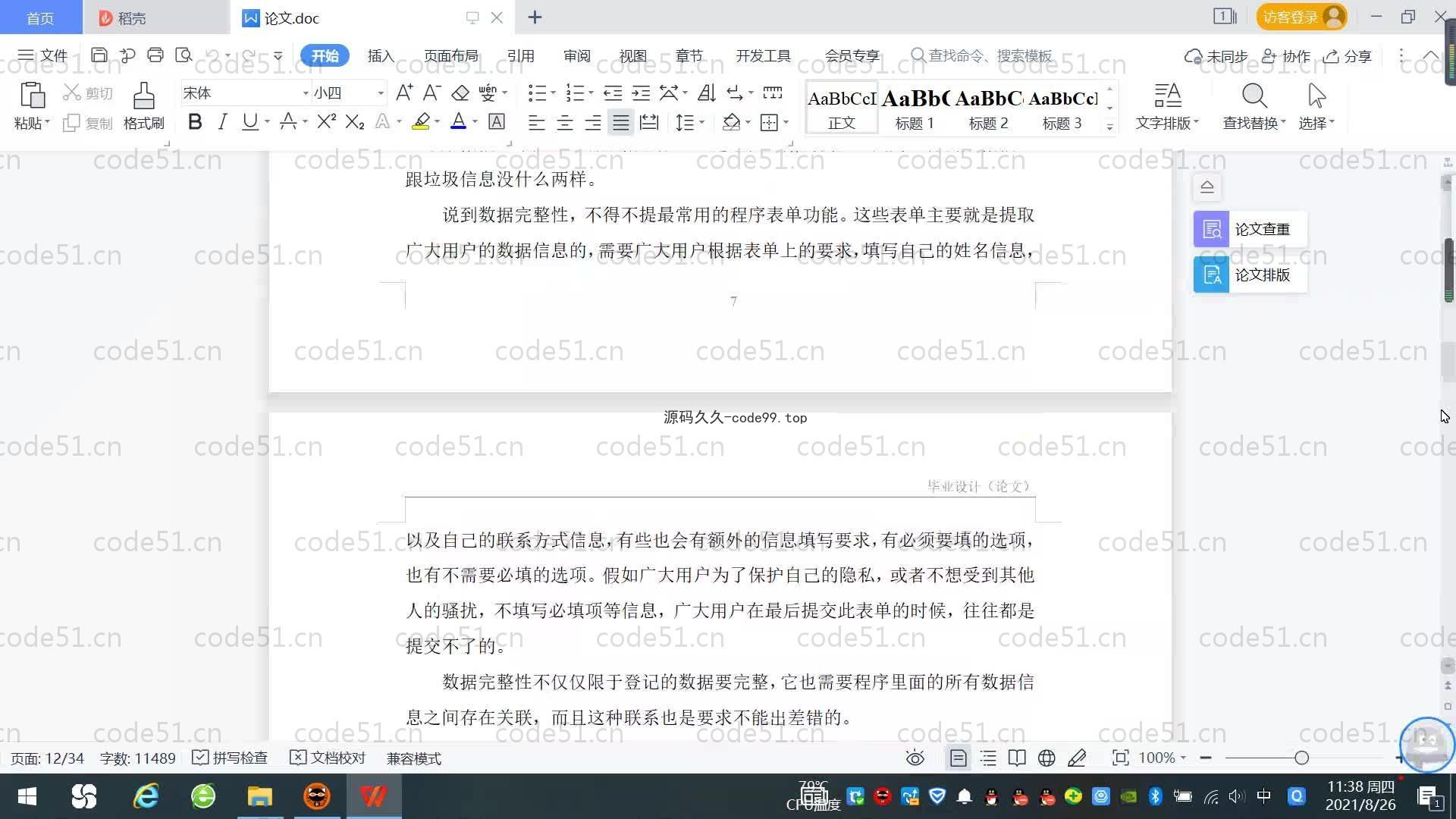
Task: Open Windows Start menu
Action: coord(27,796)
